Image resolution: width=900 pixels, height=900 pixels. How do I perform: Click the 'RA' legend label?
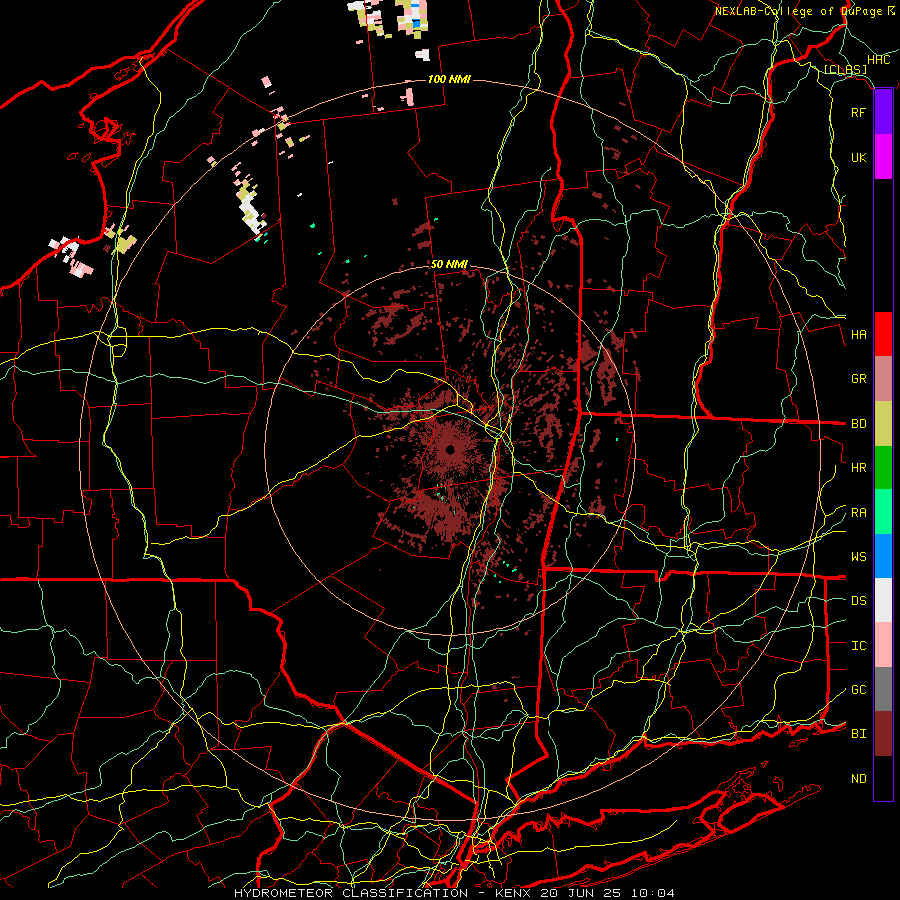[858, 513]
